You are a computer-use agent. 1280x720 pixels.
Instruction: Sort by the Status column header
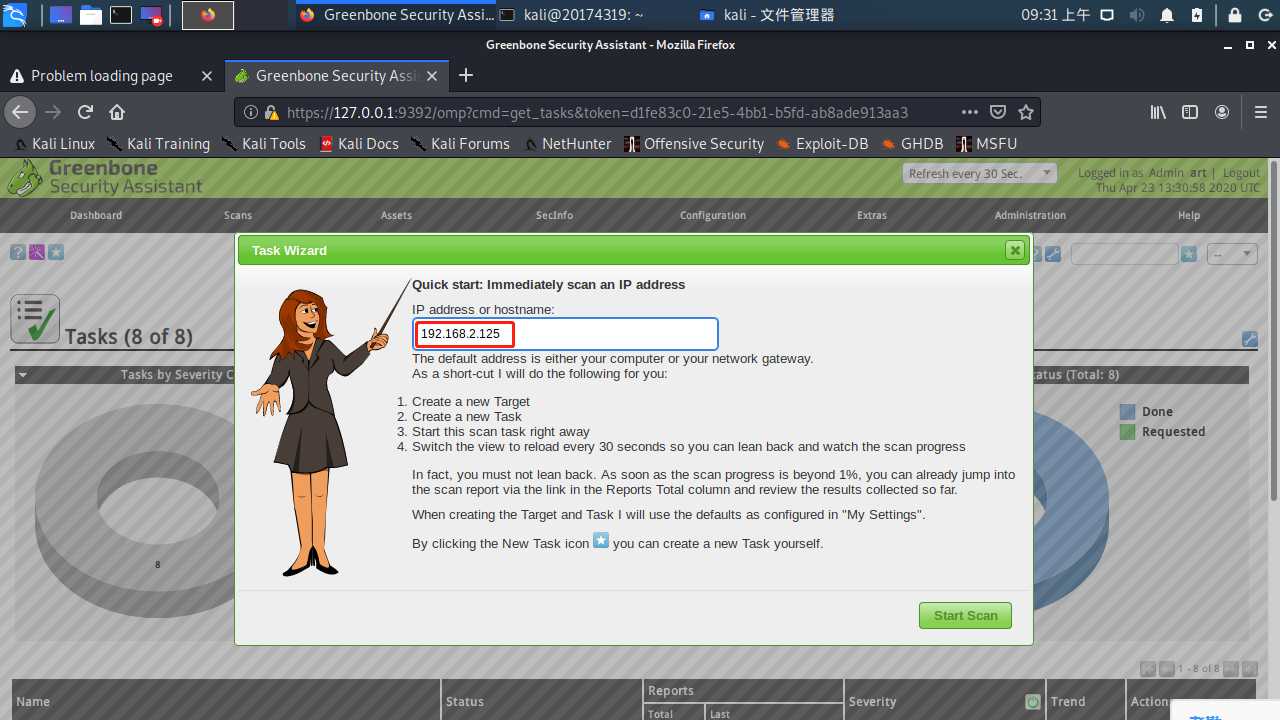[x=465, y=702]
